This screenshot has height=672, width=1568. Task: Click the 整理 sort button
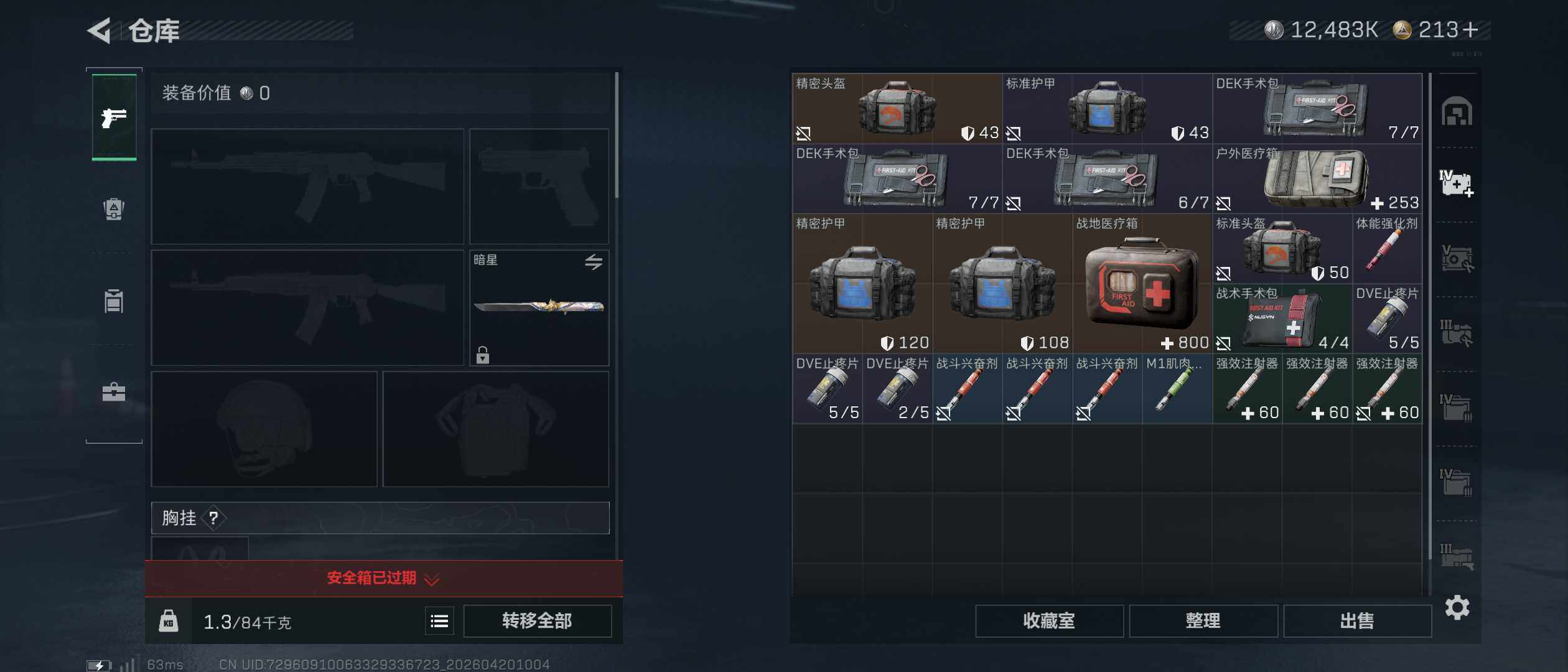tap(1203, 621)
